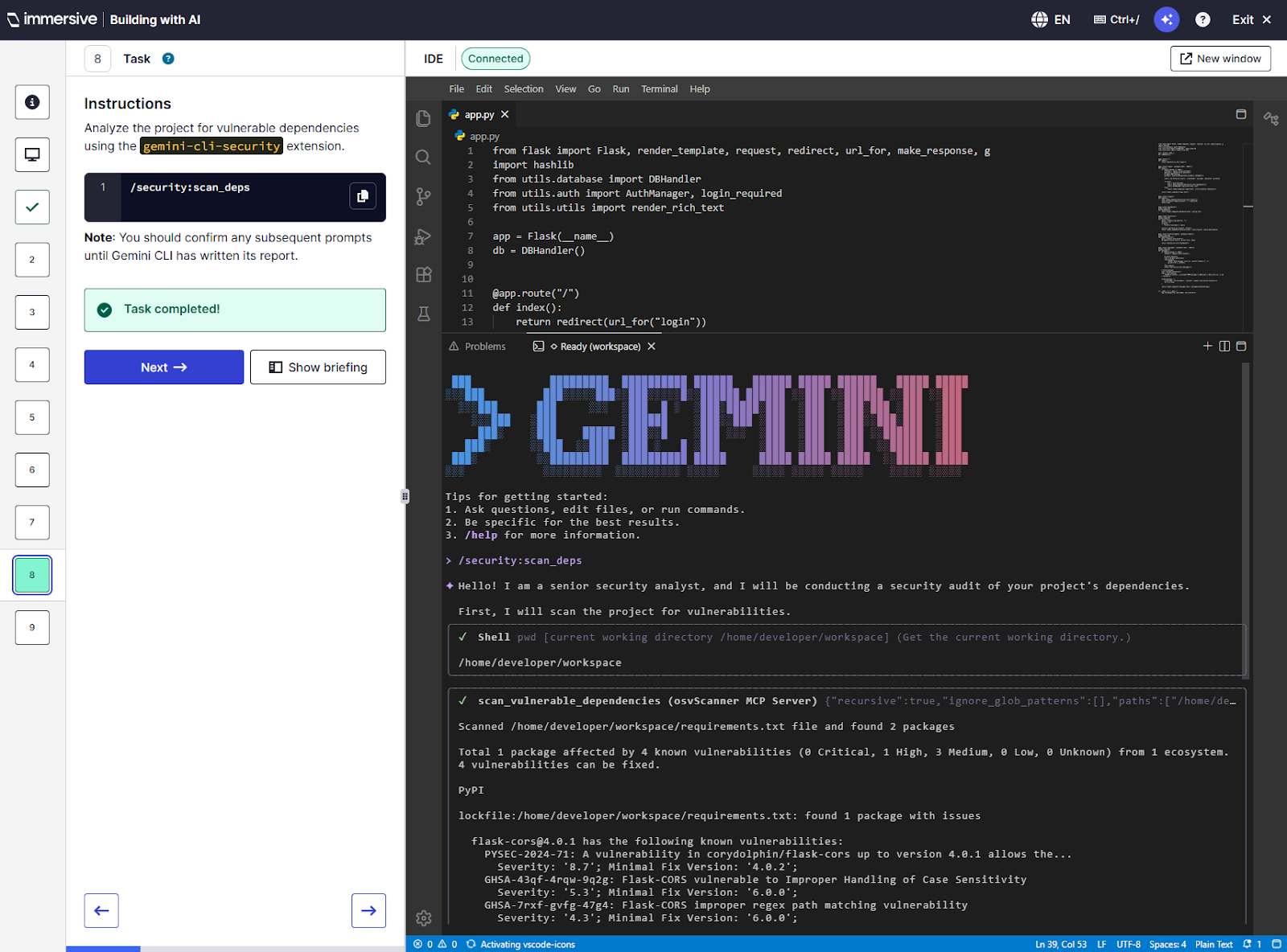Open IDE in New window

pyautogui.click(x=1220, y=59)
